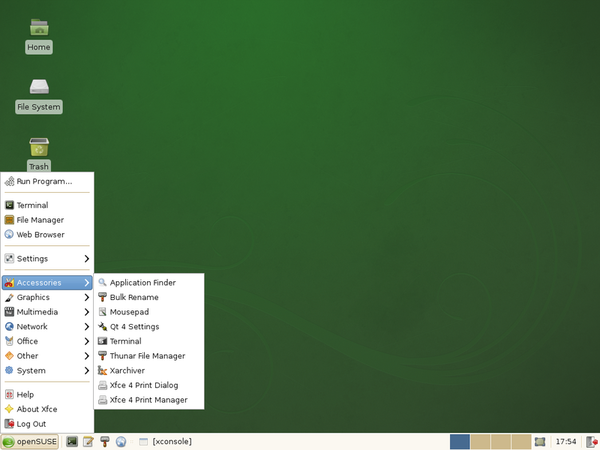
Task: Click the Bulk Rename icon
Action: tap(102, 297)
